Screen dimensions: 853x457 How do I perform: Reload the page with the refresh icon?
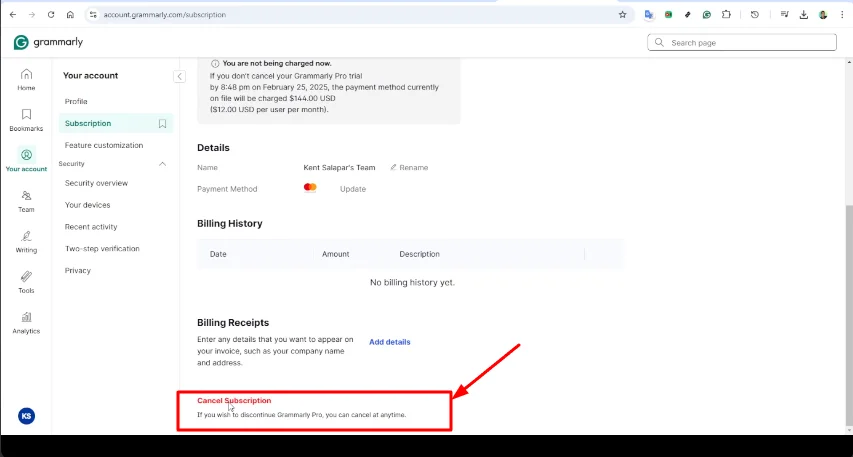coord(51,15)
